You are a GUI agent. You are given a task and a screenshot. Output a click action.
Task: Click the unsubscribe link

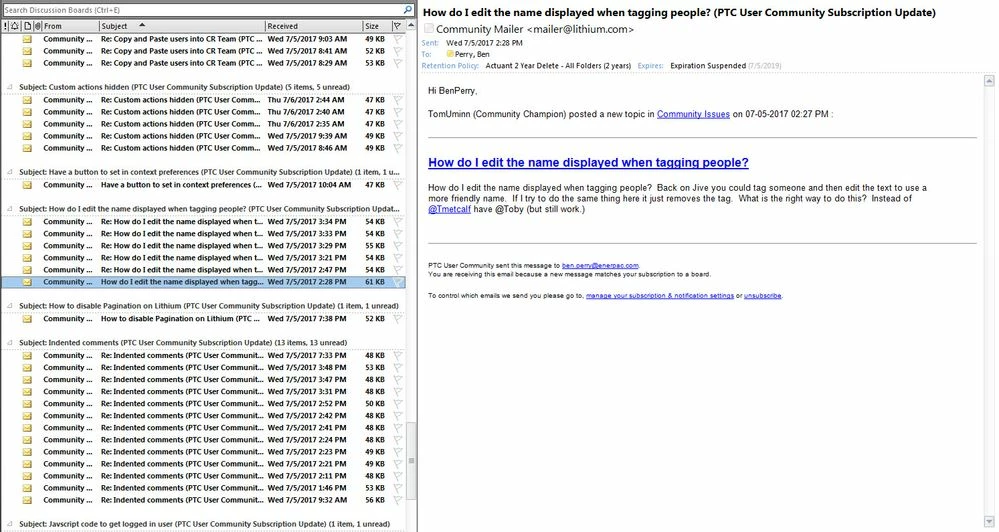click(x=763, y=296)
